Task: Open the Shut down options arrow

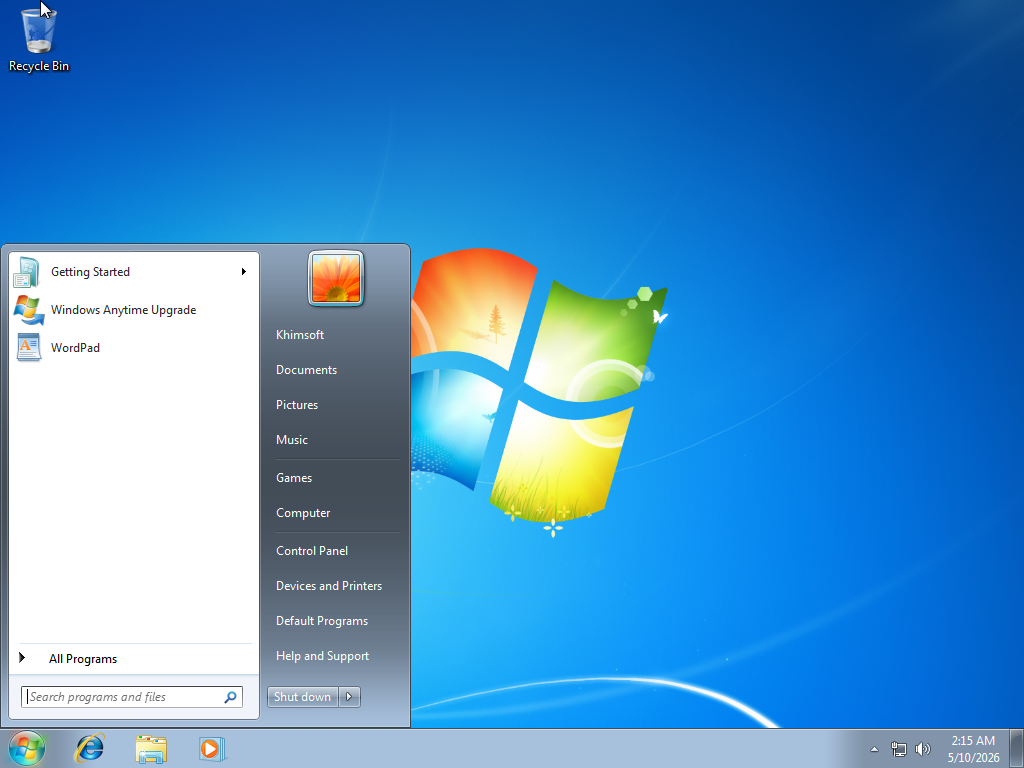Action: tap(349, 697)
